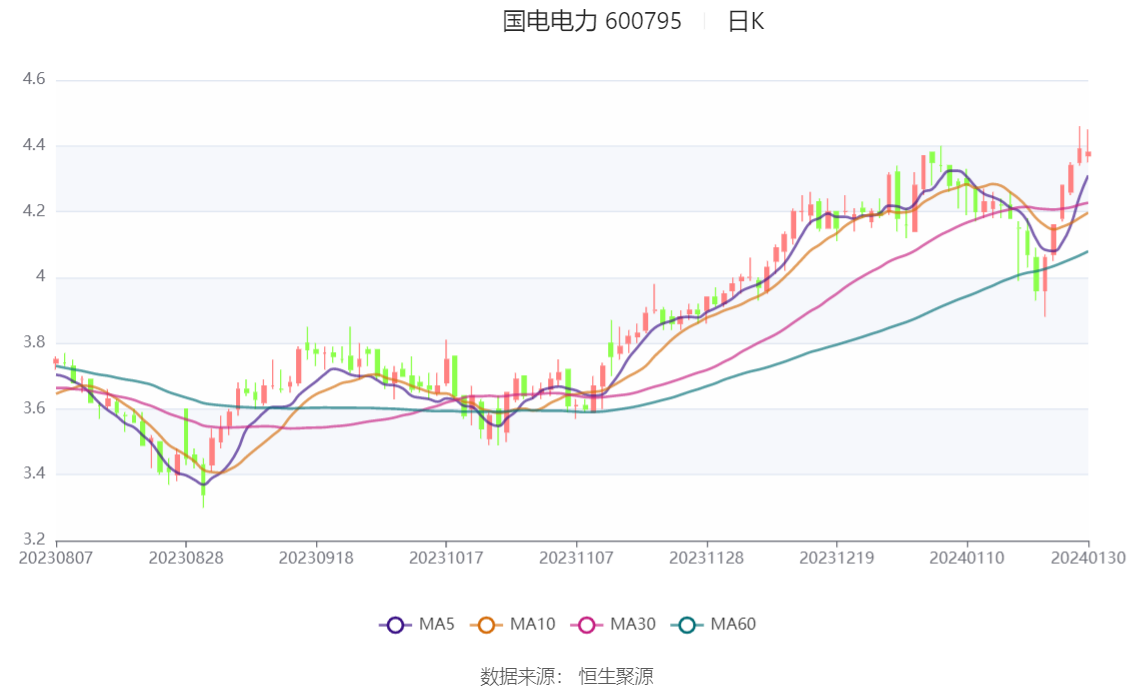This screenshot has height=689, width=1134.
Task: Click the y-axis value 3.6
Action: coord(34,408)
